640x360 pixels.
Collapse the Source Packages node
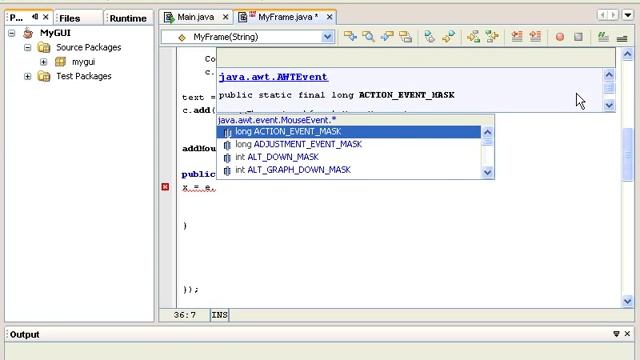point(27,47)
